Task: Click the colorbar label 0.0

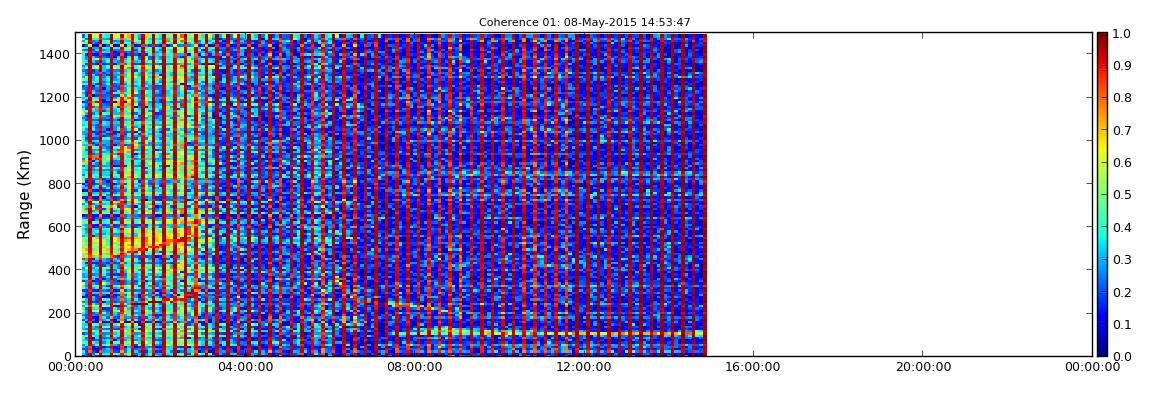Action: [1122, 356]
